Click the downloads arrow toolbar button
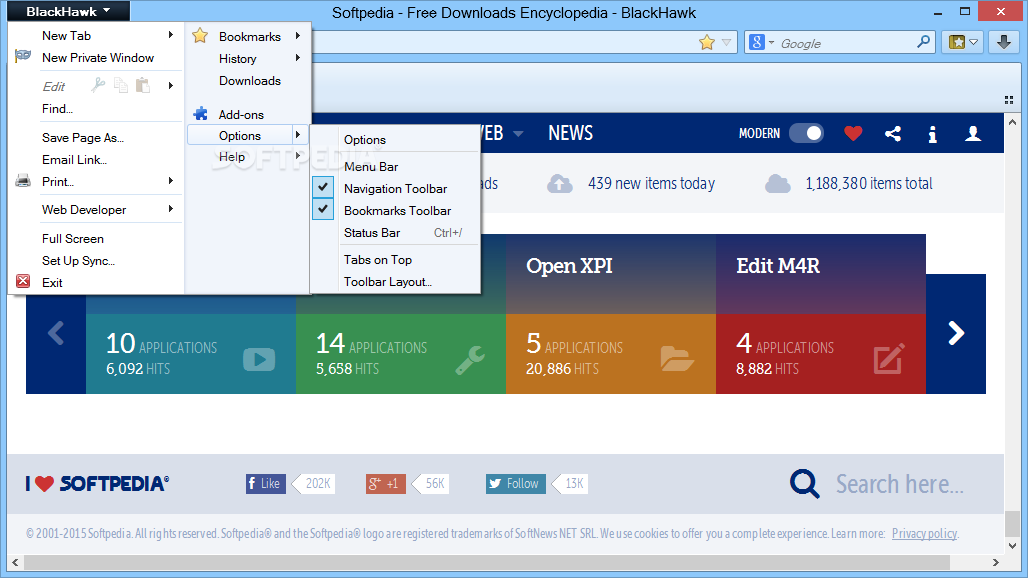Viewport: 1028px width, 578px height. (1004, 43)
